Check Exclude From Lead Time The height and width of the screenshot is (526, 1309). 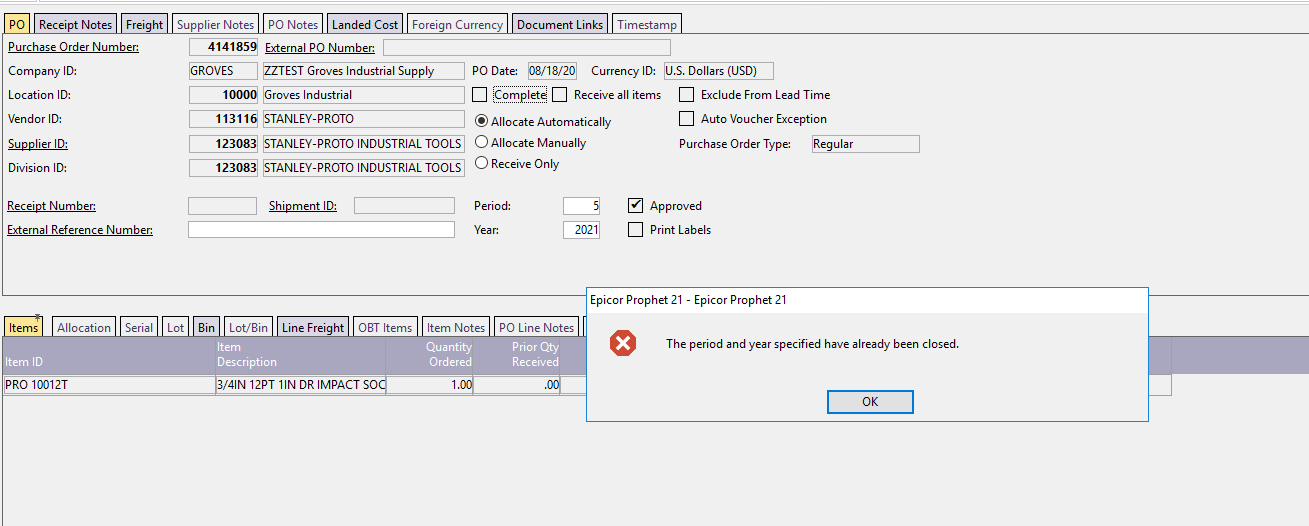[x=687, y=95]
